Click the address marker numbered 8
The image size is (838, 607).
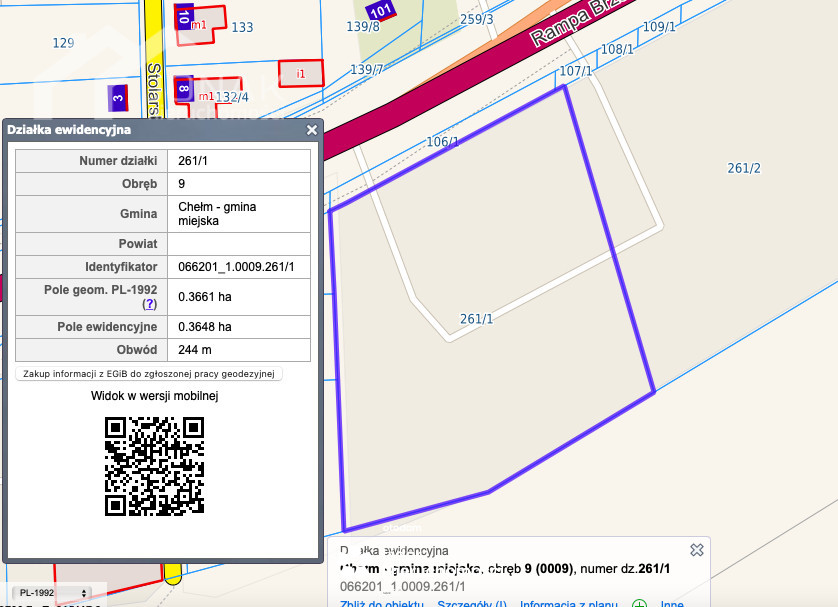coord(183,89)
